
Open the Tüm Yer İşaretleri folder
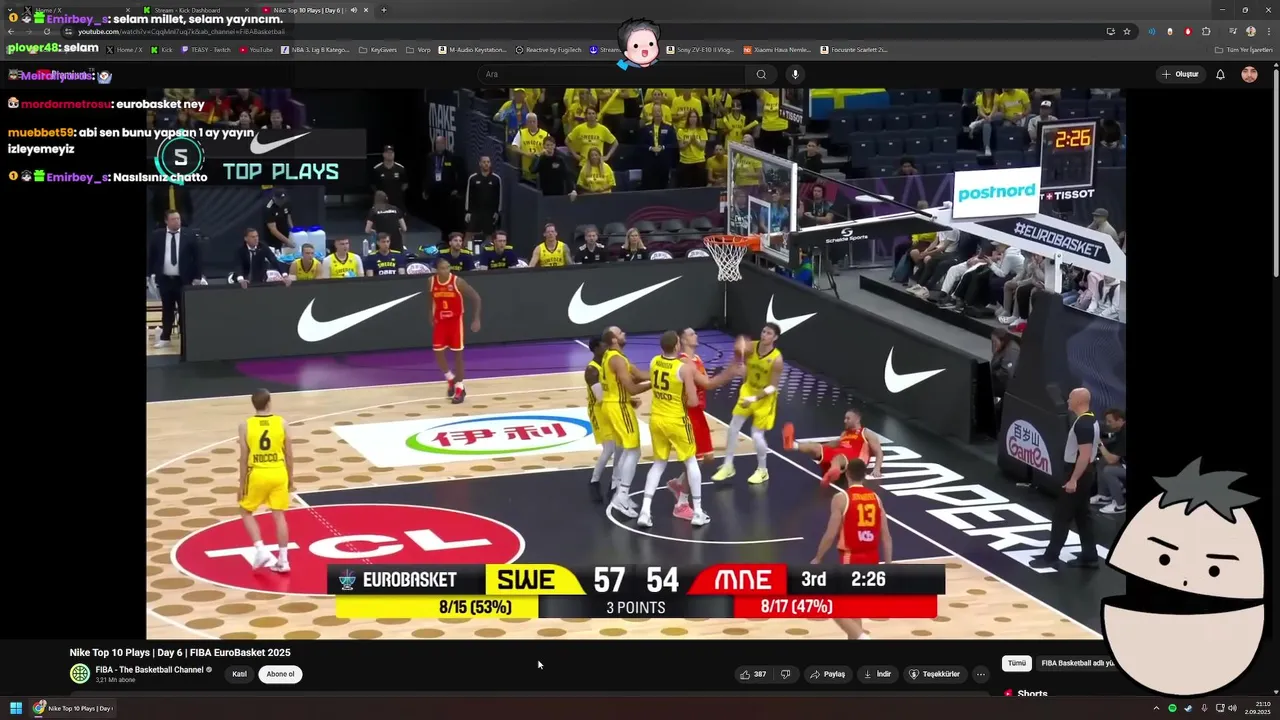1243,49
